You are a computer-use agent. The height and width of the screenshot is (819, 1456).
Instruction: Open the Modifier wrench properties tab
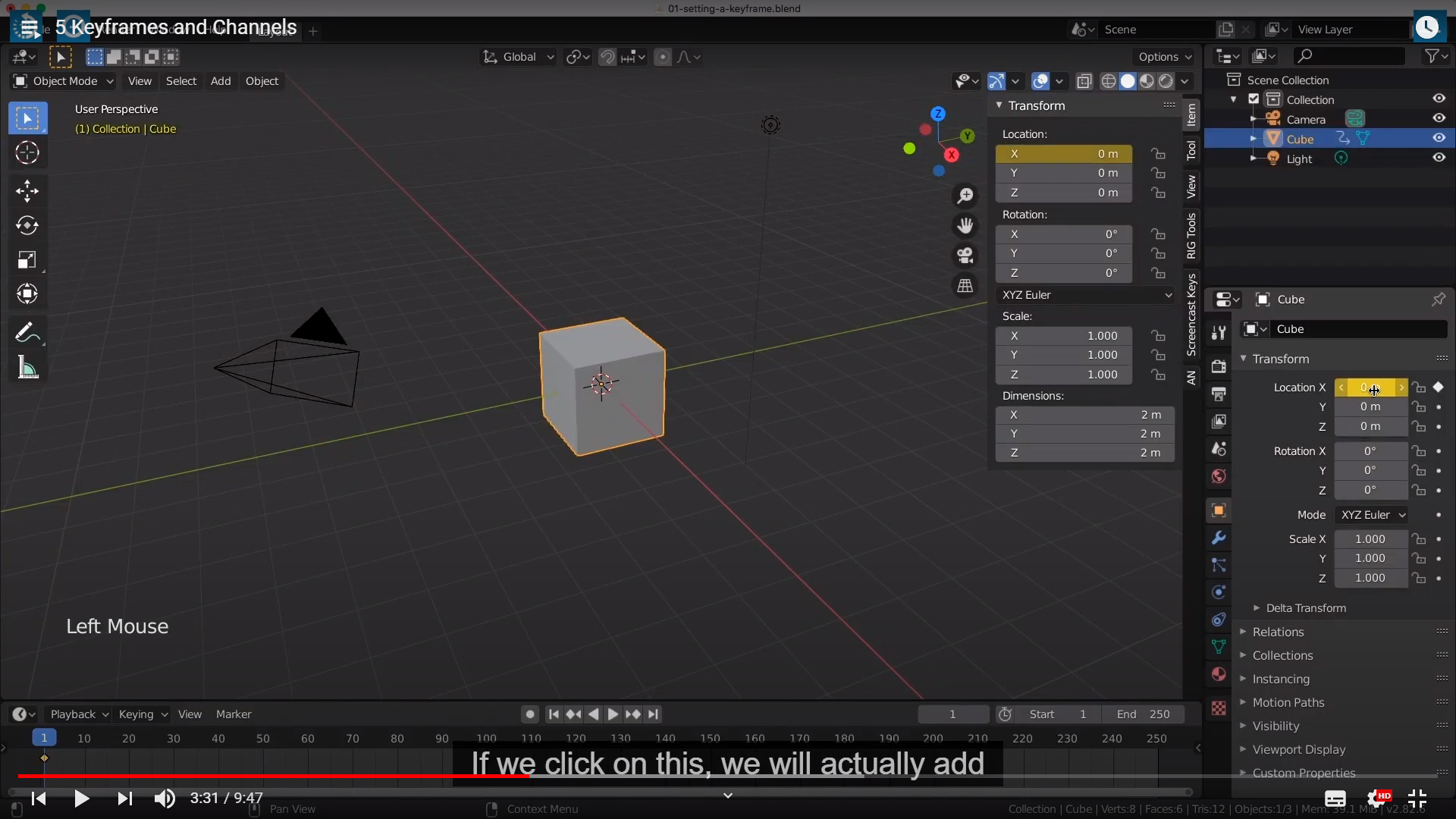click(1219, 538)
